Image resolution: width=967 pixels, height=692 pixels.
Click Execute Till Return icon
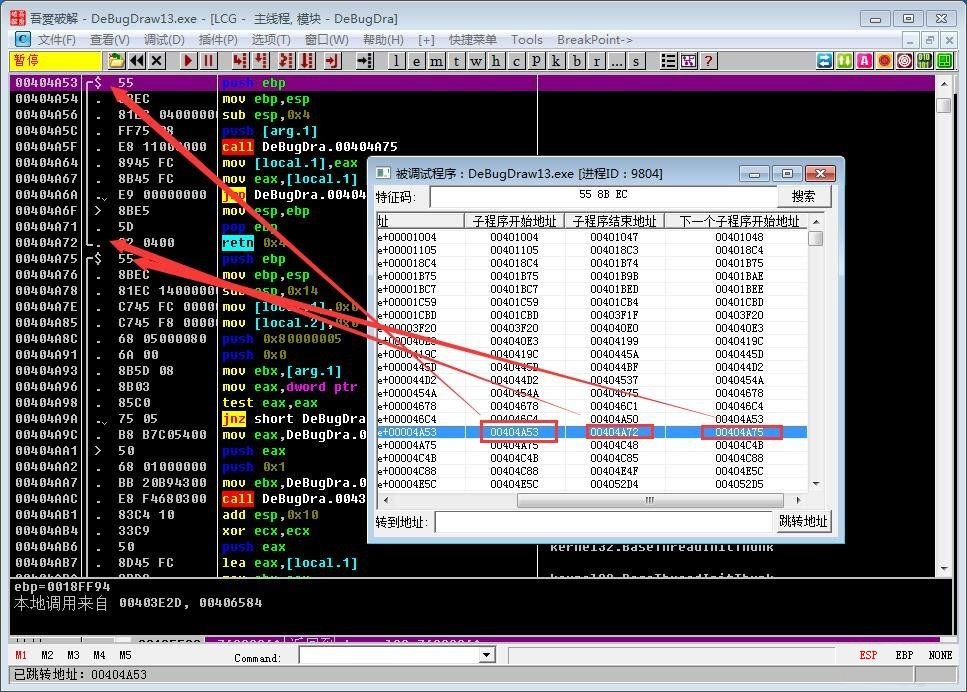coord(332,60)
